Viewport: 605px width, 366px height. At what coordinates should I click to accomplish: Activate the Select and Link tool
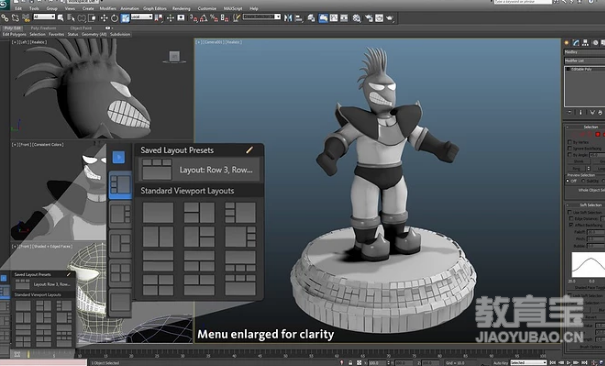coord(5,18)
